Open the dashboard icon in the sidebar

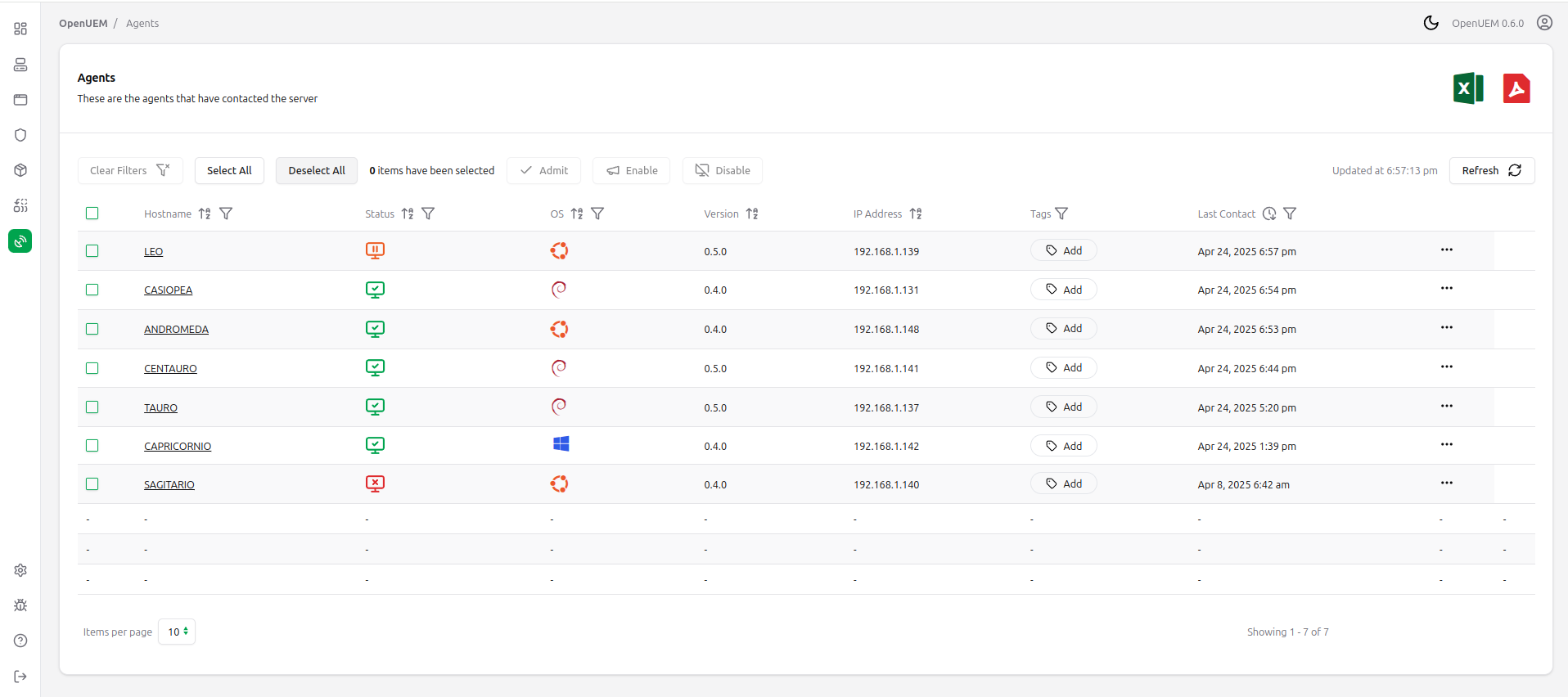(x=20, y=29)
